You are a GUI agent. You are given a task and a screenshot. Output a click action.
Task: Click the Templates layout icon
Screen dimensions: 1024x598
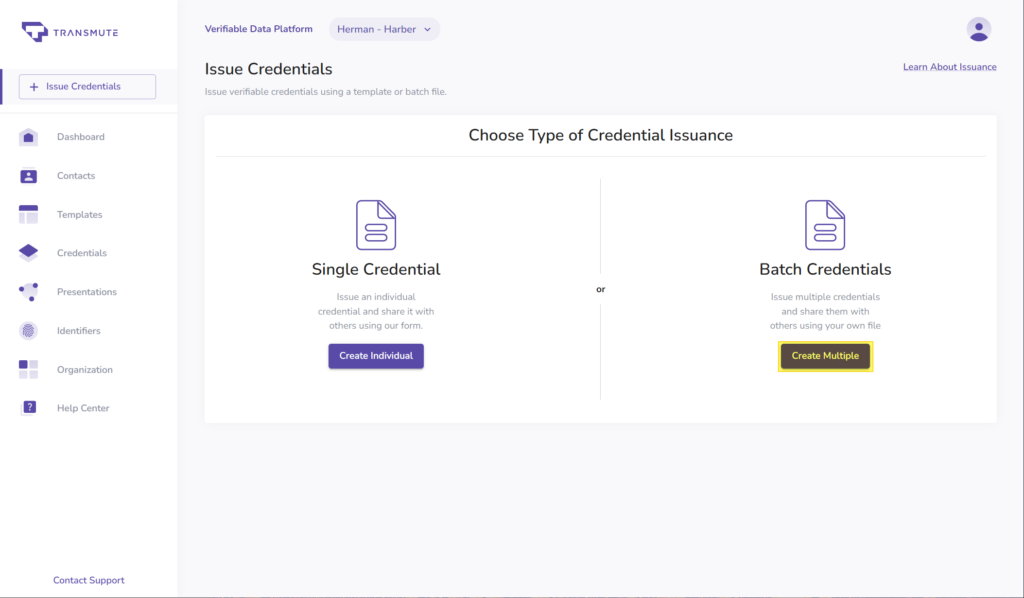[28, 214]
